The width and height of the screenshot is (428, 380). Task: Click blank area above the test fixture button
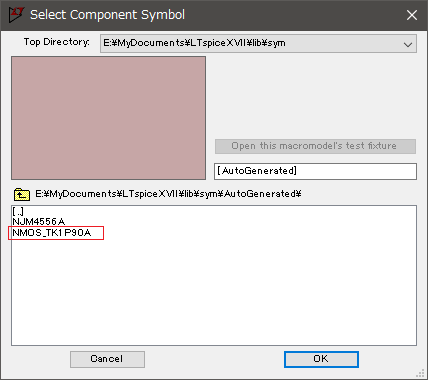coord(315,97)
